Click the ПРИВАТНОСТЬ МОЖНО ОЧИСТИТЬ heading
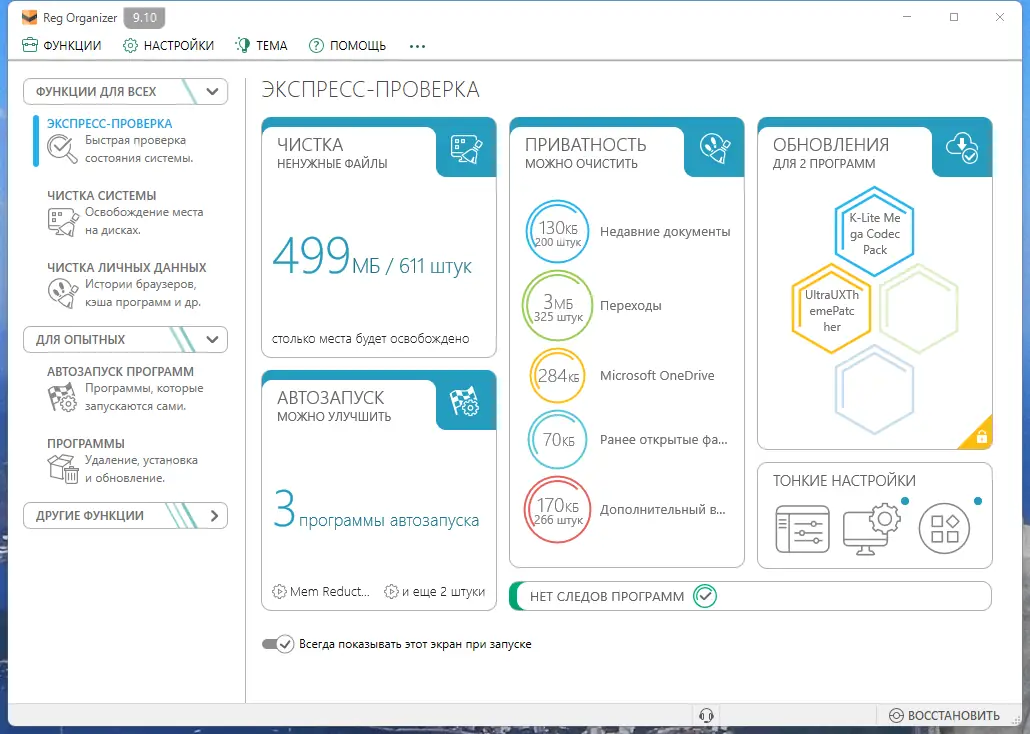1030x734 pixels. click(x=585, y=152)
